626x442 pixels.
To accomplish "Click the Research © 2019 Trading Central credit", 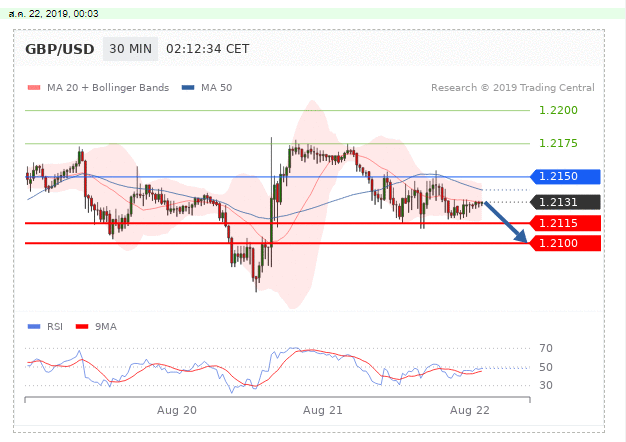I will (513, 87).
